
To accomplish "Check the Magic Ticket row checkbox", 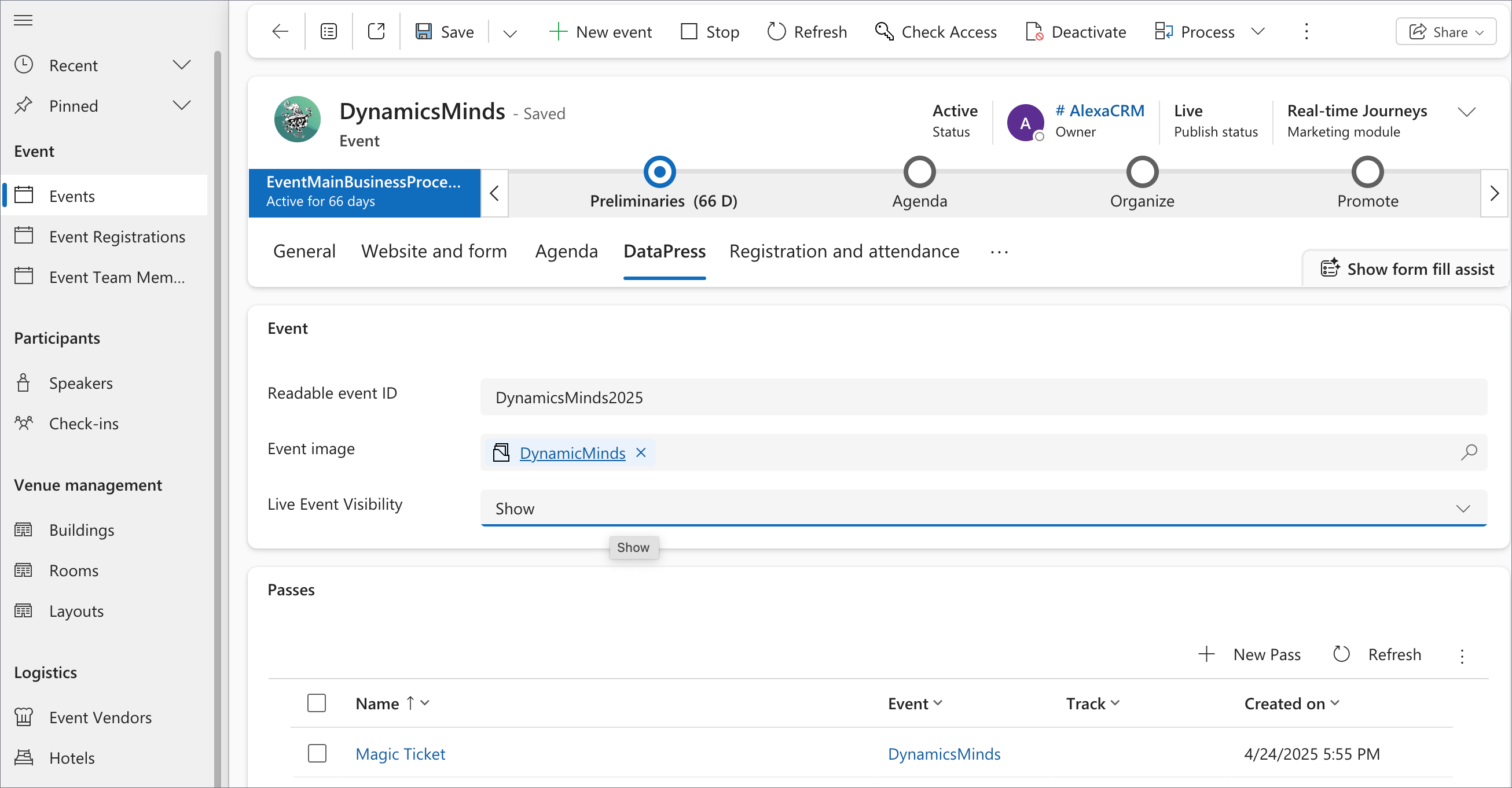I will coord(317,753).
